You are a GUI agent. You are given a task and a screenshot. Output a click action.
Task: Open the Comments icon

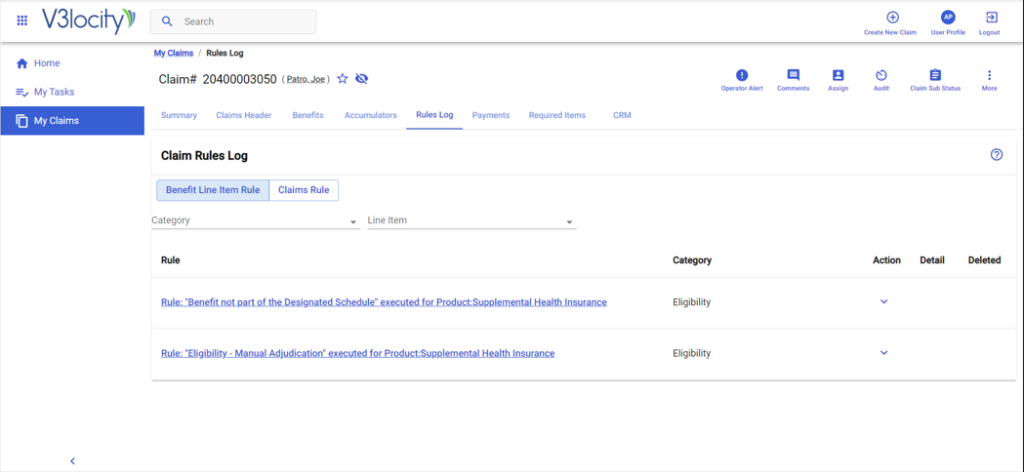click(793, 76)
